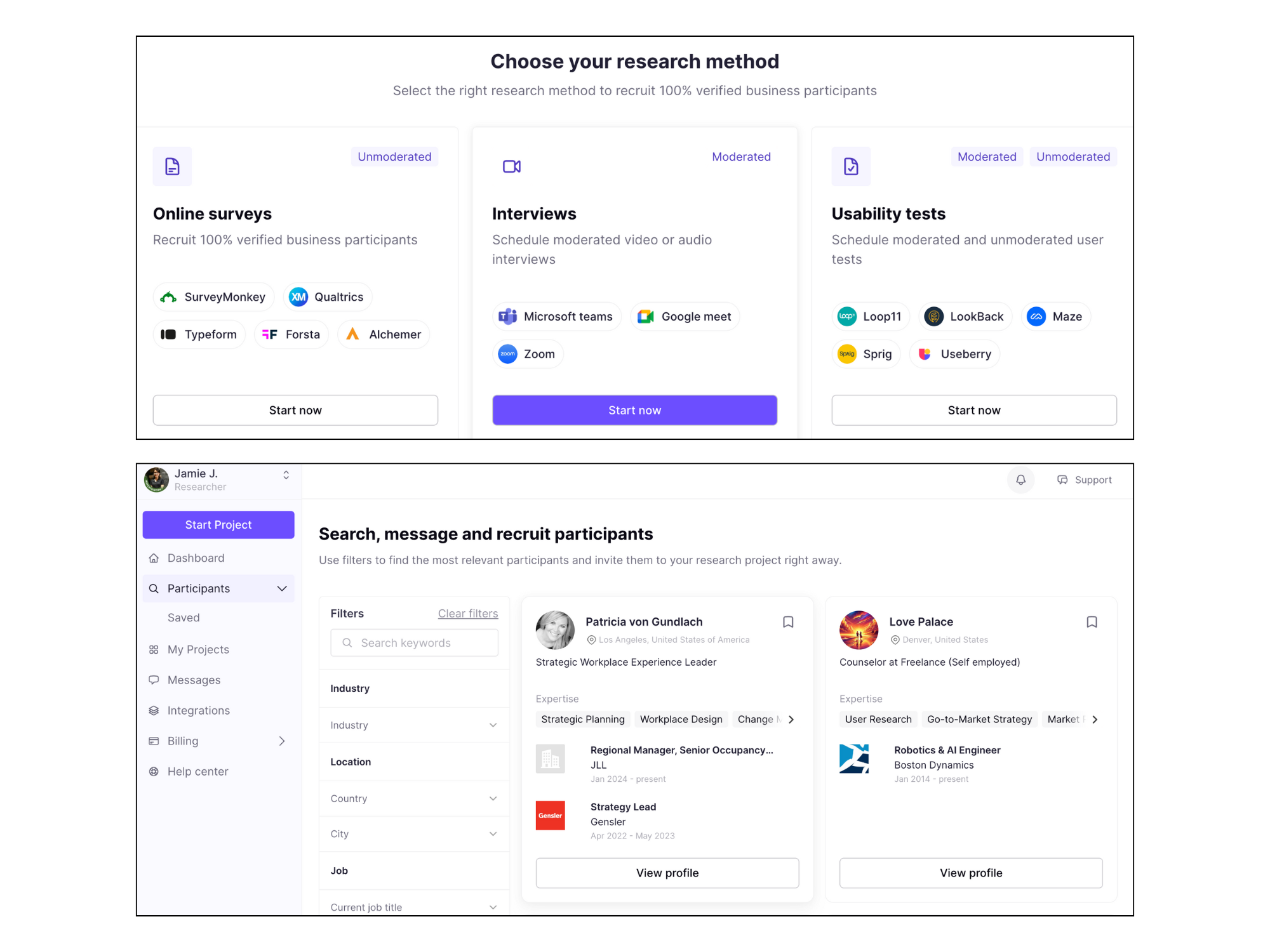Click the Interviews video camera icon
The height and width of the screenshot is (952, 1270).
[512, 166]
